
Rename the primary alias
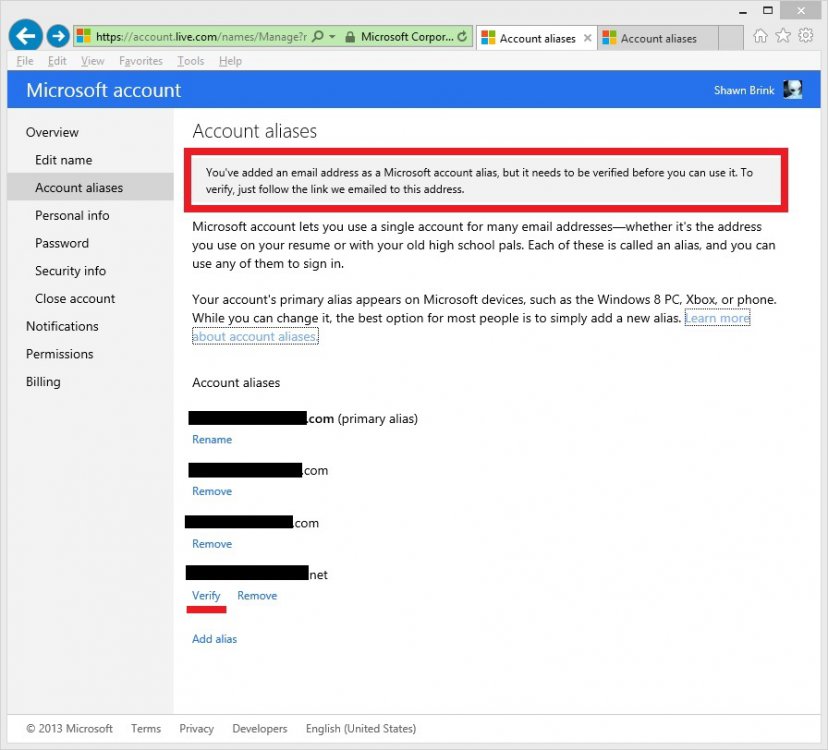point(211,439)
